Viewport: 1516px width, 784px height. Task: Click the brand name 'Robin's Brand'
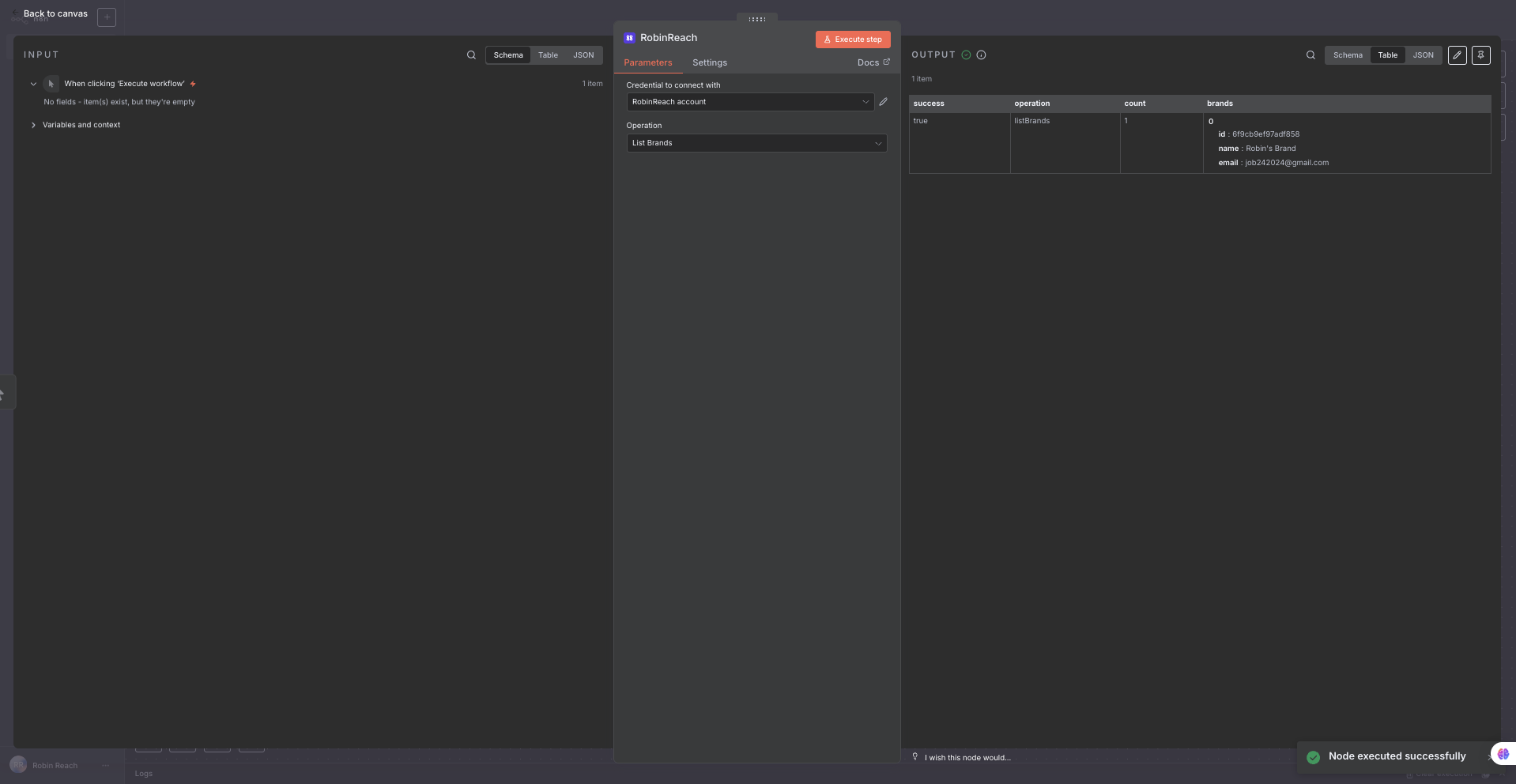pyautogui.click(x=1271, y=149)
